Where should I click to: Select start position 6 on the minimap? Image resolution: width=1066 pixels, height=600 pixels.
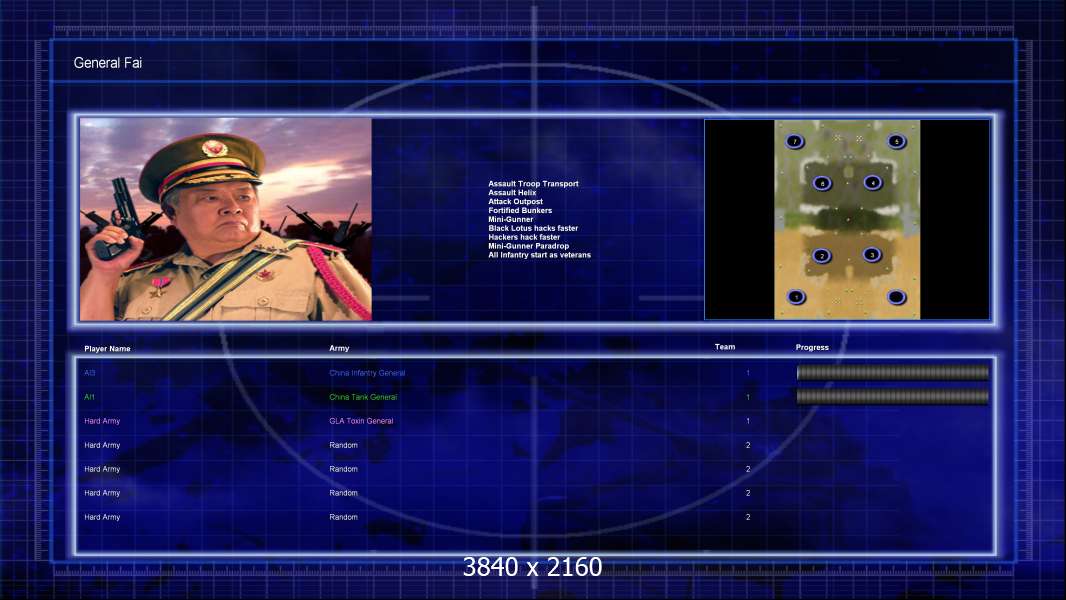pos(822,183)
